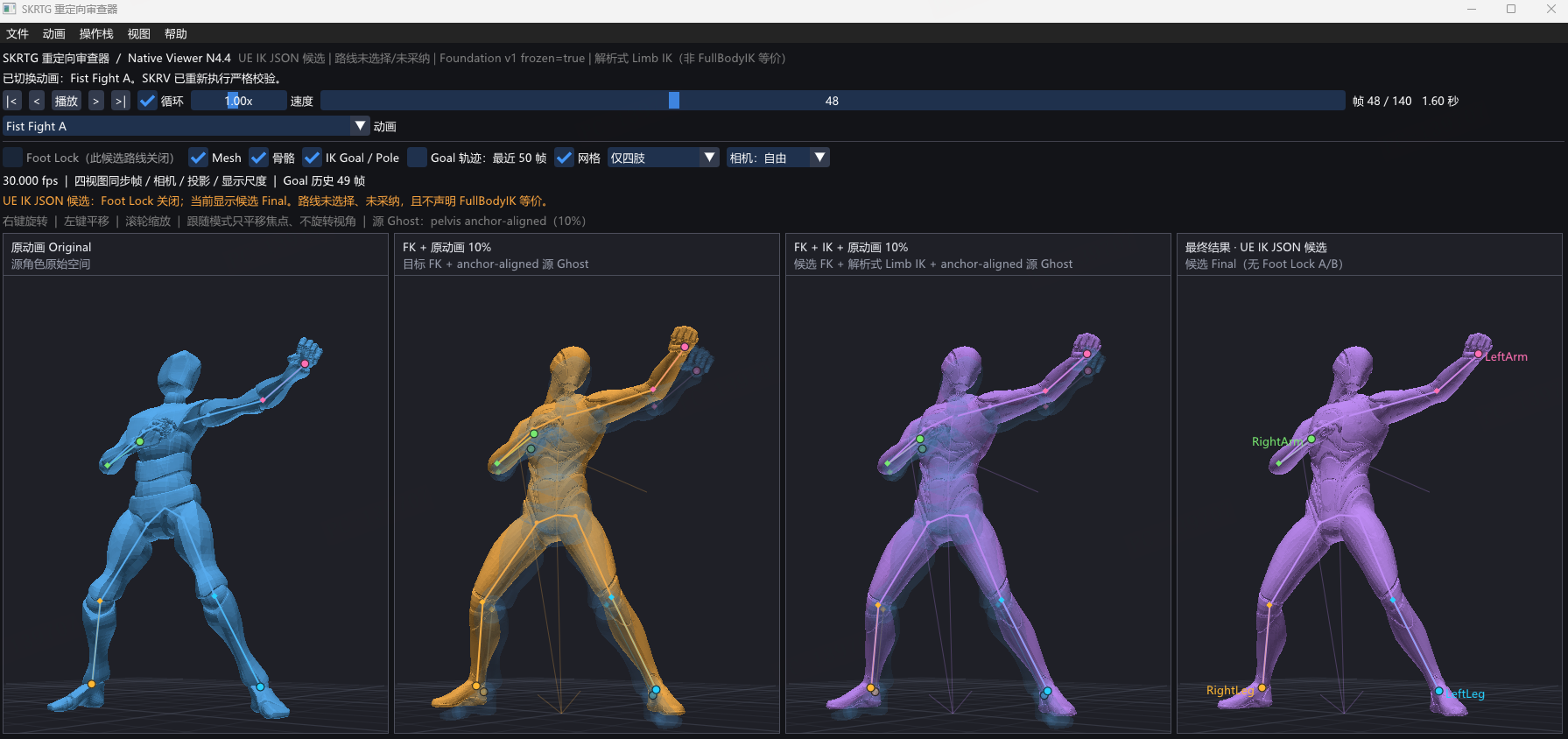Open the 相机: 自由 camera dropdown
The width and height of the screenshot is (1568, 739).
(x=777, y=158)
